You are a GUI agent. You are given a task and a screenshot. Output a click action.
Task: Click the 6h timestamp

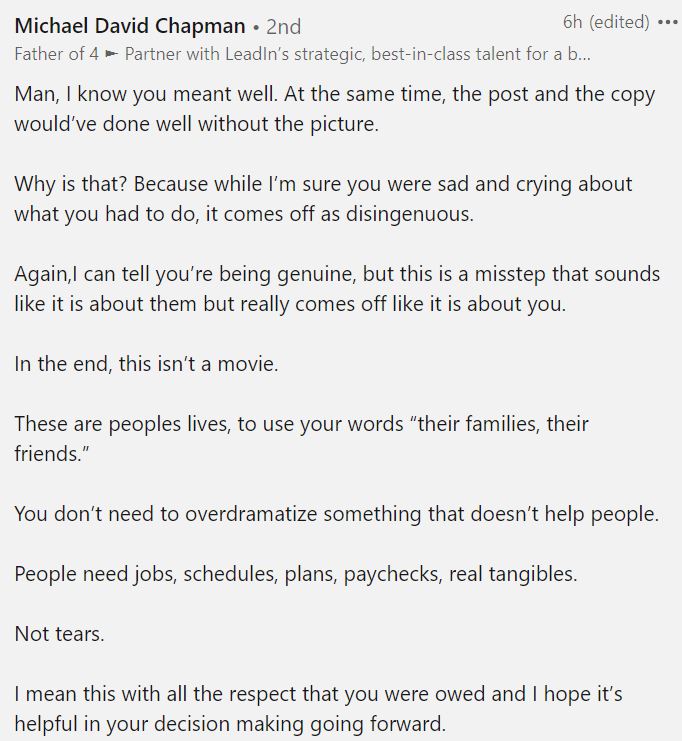572,22
